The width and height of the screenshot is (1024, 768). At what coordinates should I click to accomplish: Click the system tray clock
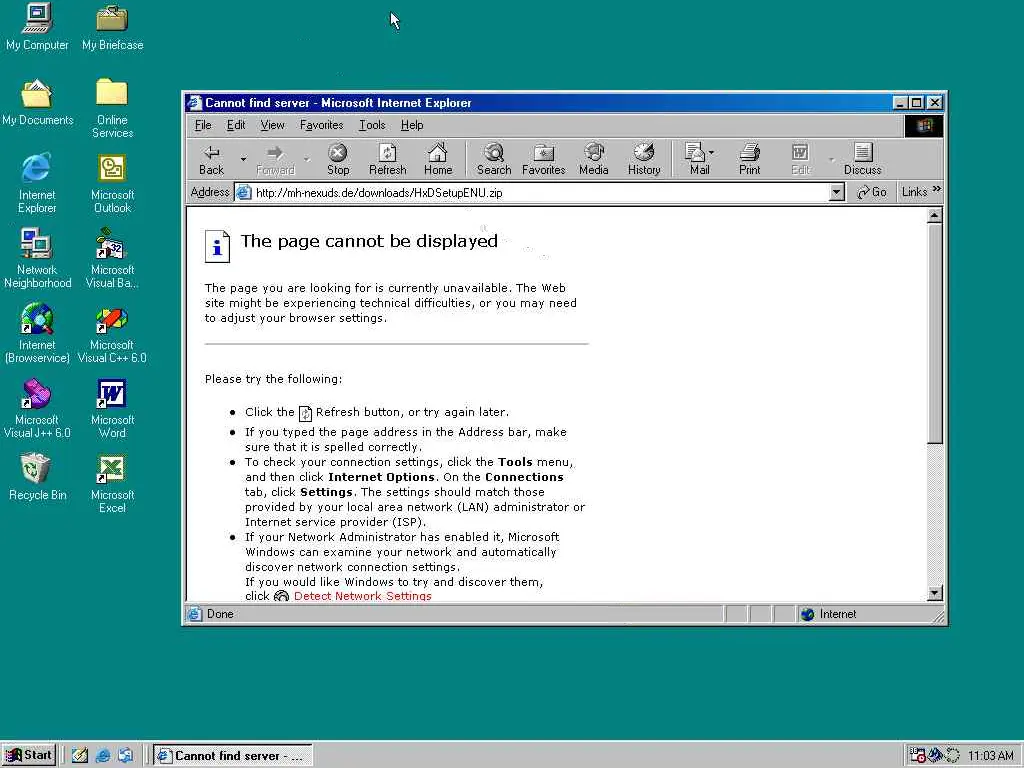[991, 756]
